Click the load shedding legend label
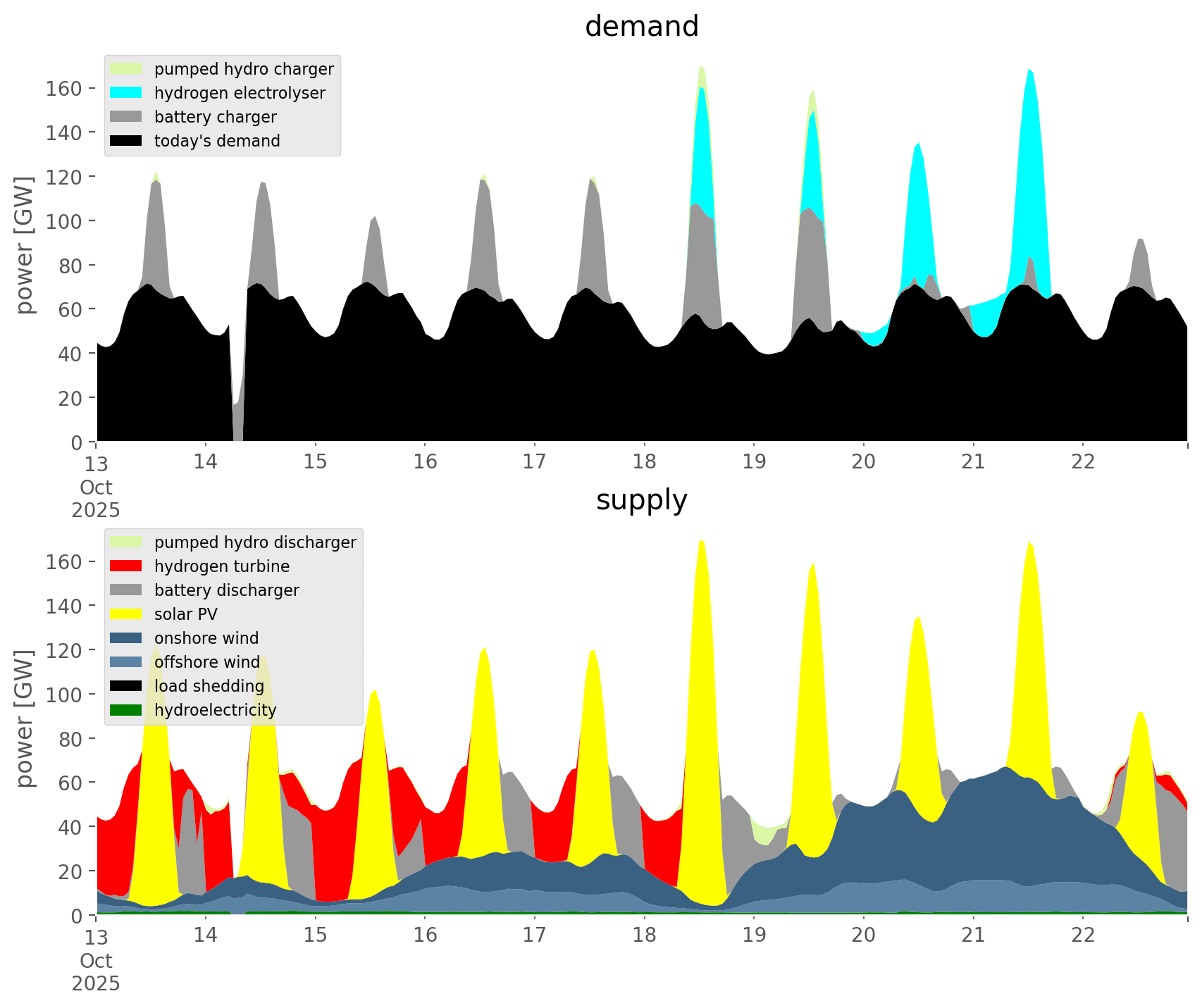1202x1008 pixels. (x=209, y=686)
